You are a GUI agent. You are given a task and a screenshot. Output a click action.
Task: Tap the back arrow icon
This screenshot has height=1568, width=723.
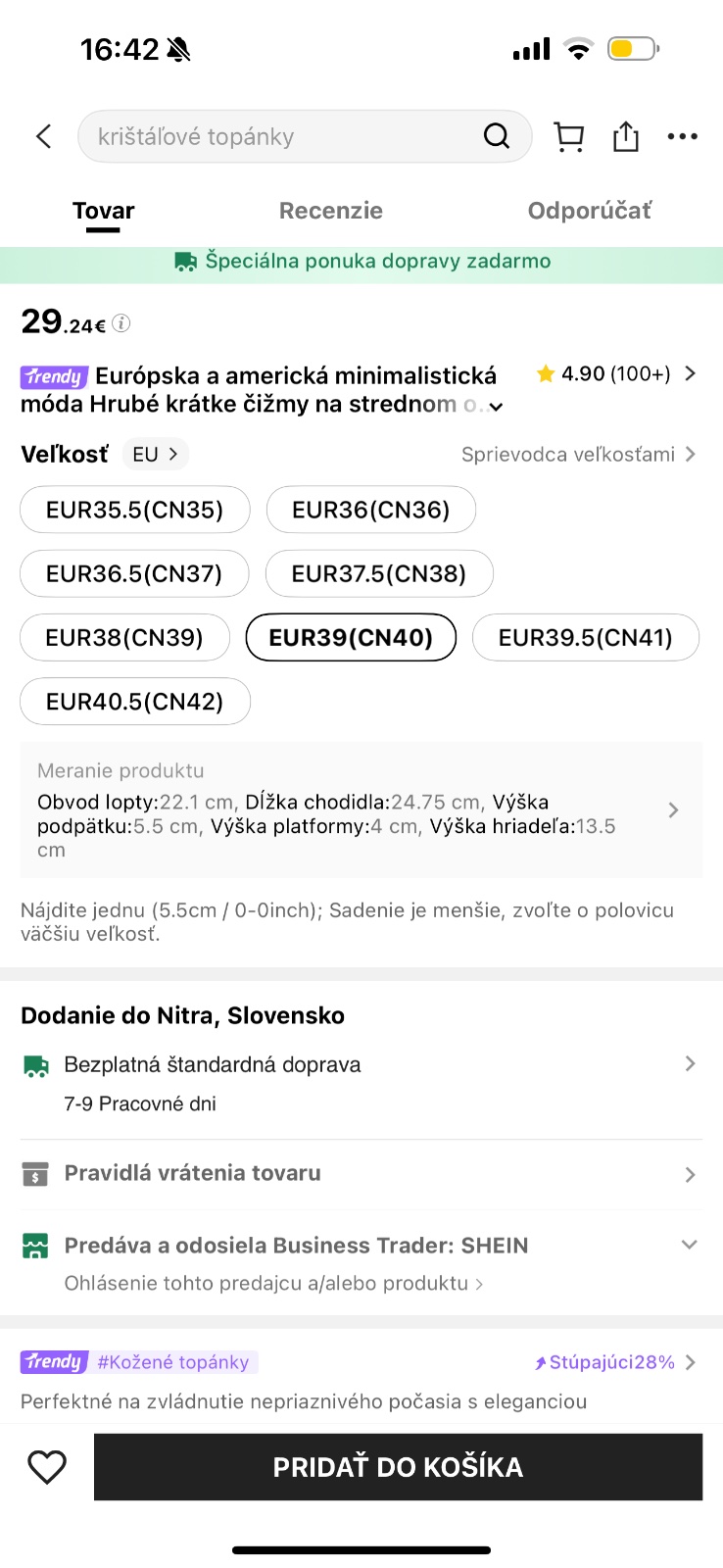tap(44, 136)
